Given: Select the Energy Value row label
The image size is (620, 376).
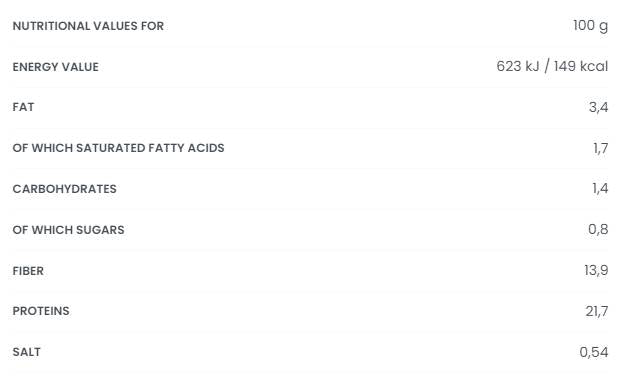Looking at the screenshot, I should 56,67.
